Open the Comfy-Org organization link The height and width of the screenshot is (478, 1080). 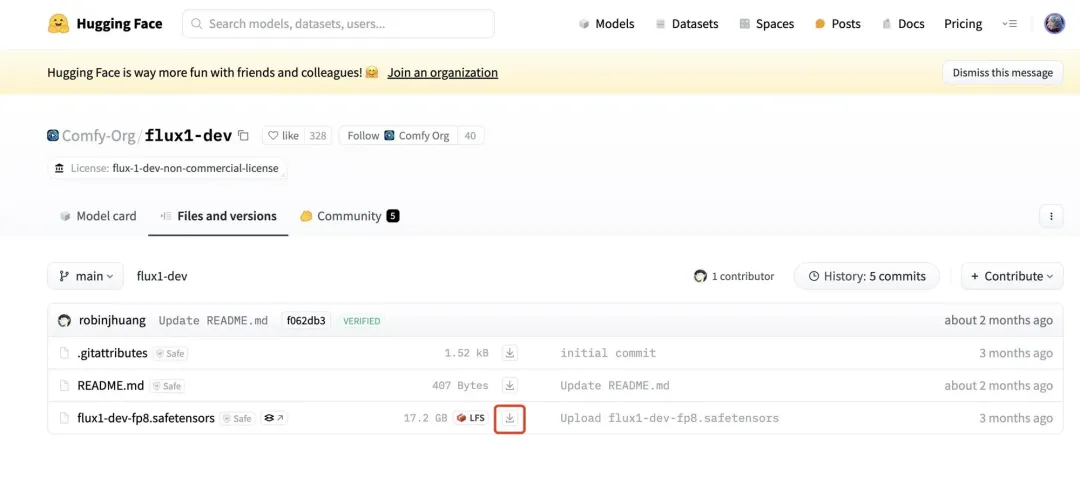(98, 136)
